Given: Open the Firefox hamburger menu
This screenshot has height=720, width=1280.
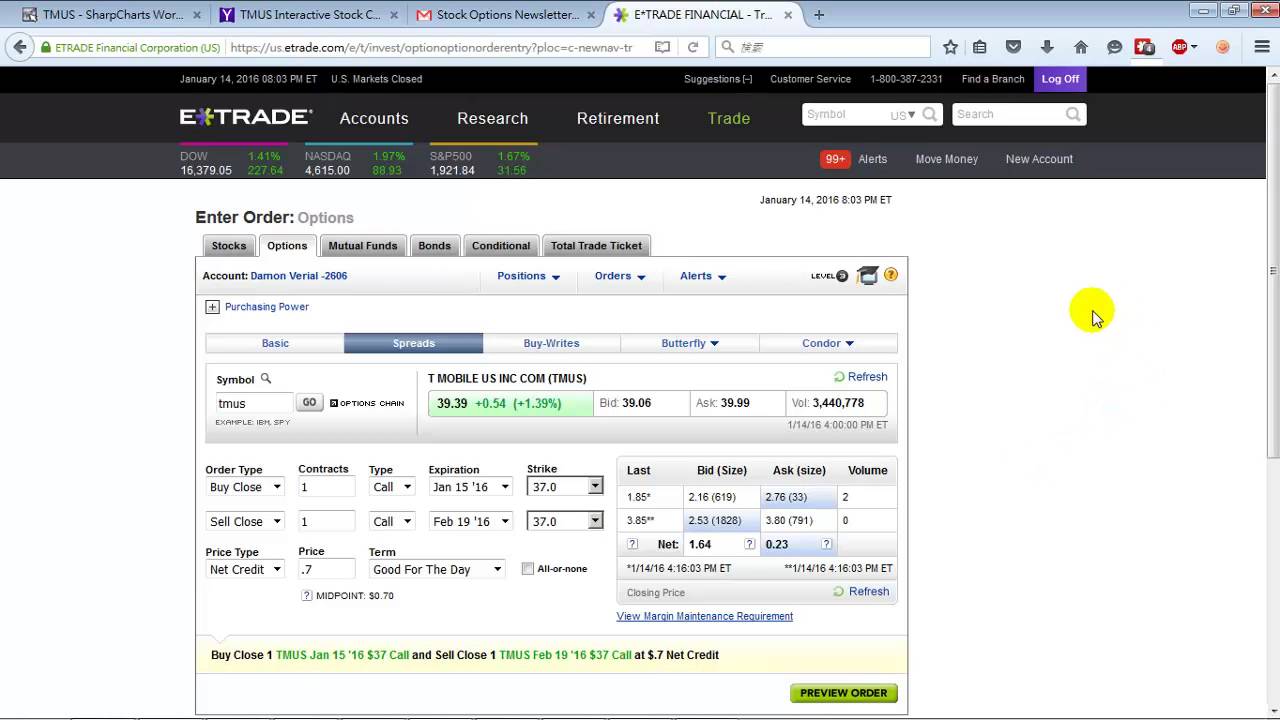Looking at the screenshot, I should tap(1262, 47).
